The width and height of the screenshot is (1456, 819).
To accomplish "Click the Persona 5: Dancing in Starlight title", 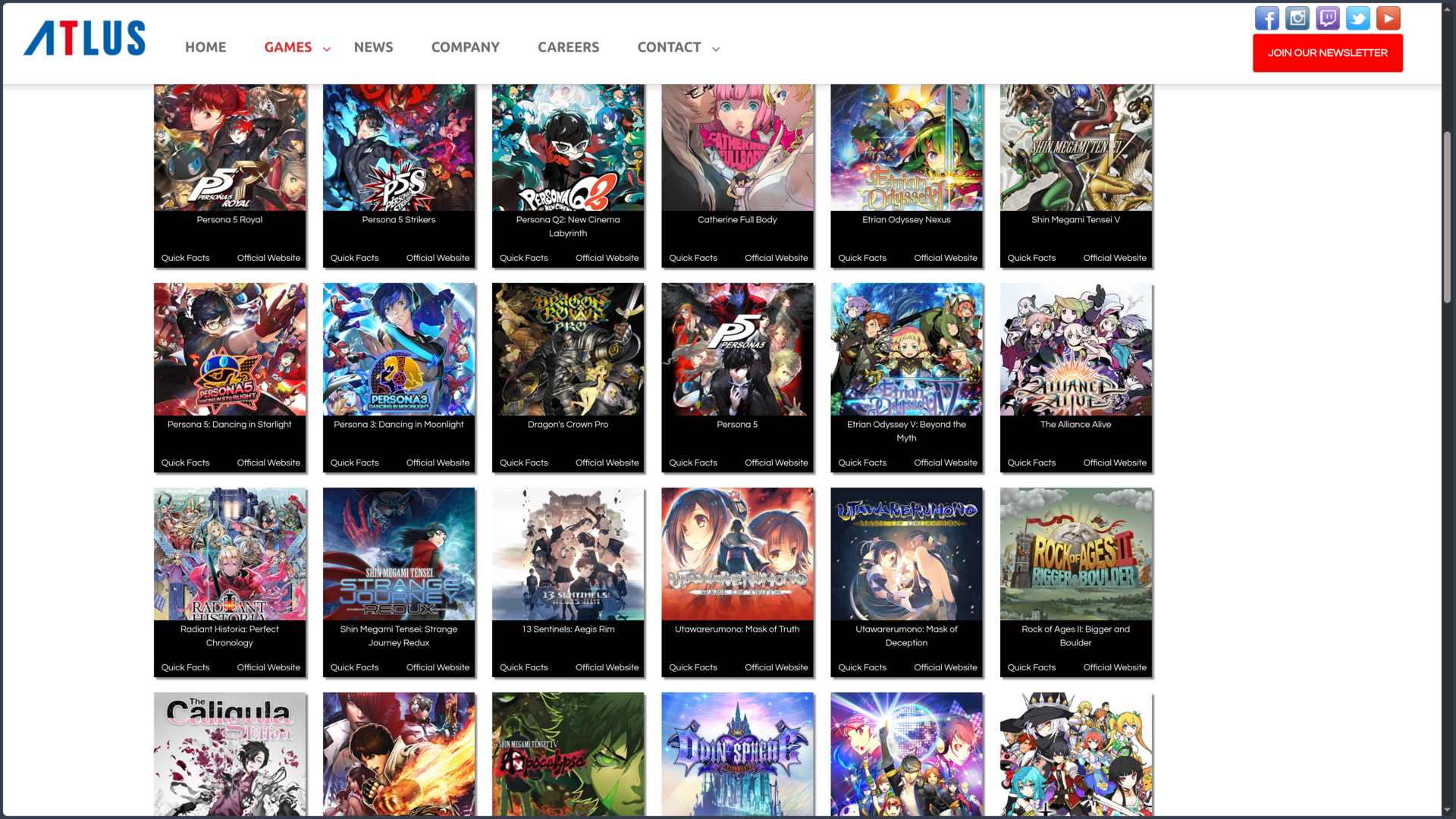I will coord(229,425).
